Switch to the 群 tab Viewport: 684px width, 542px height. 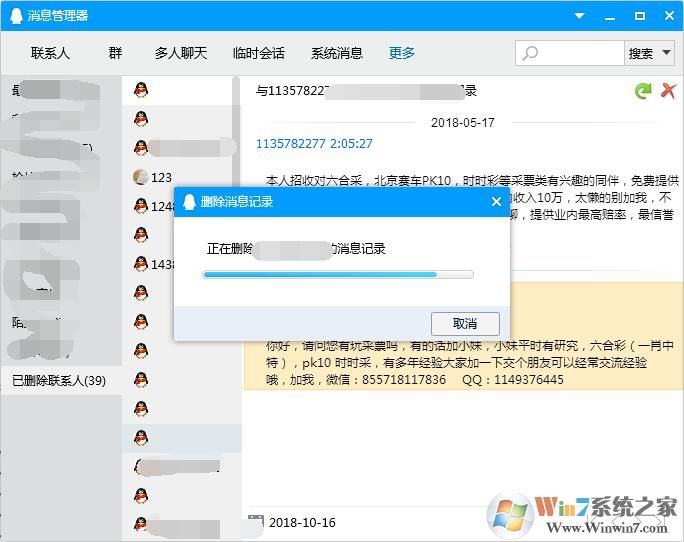tap(115, 53)
